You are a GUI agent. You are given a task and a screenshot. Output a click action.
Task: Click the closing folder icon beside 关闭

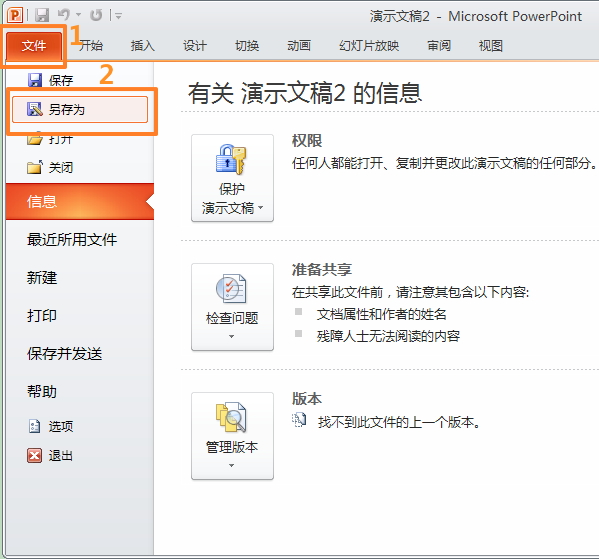(x=35, y=167)
